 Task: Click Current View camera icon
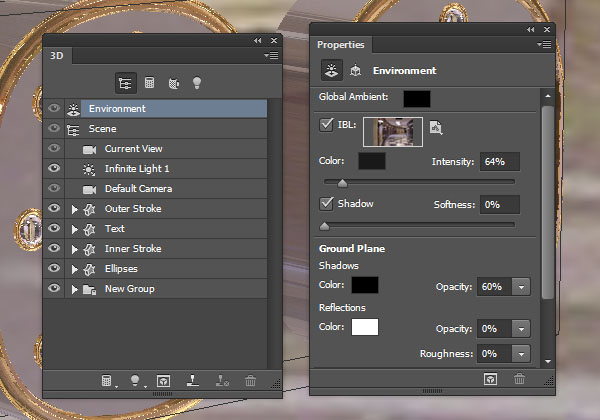coord(89,150)
